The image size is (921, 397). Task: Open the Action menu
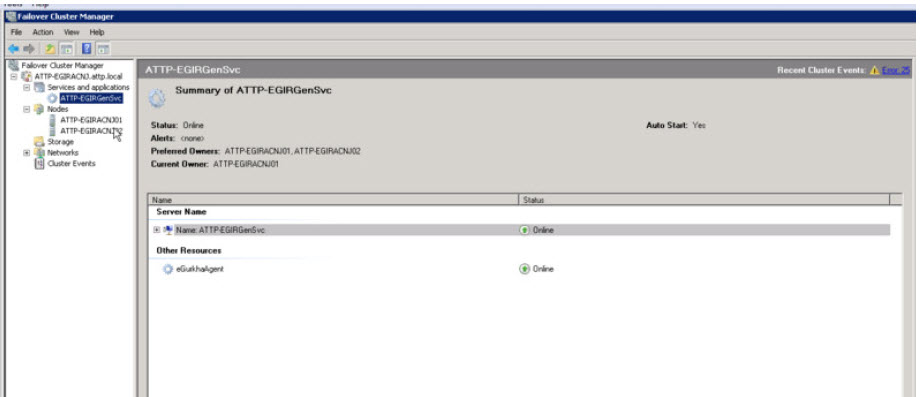pyautogui.click(x=43, y=32)
